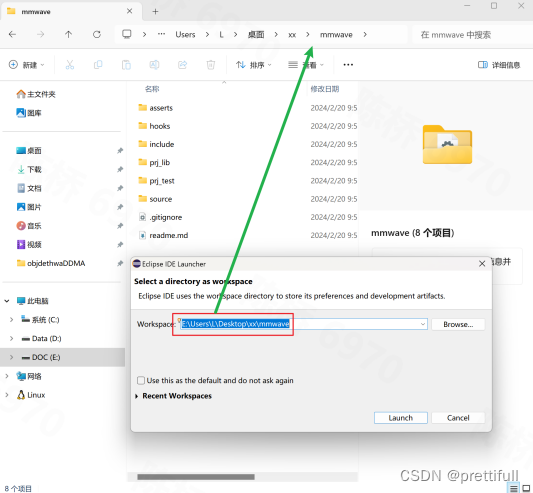Viewport: 533px width, 493px height.
Task: Select the source folder
Action: coord(155,199)
